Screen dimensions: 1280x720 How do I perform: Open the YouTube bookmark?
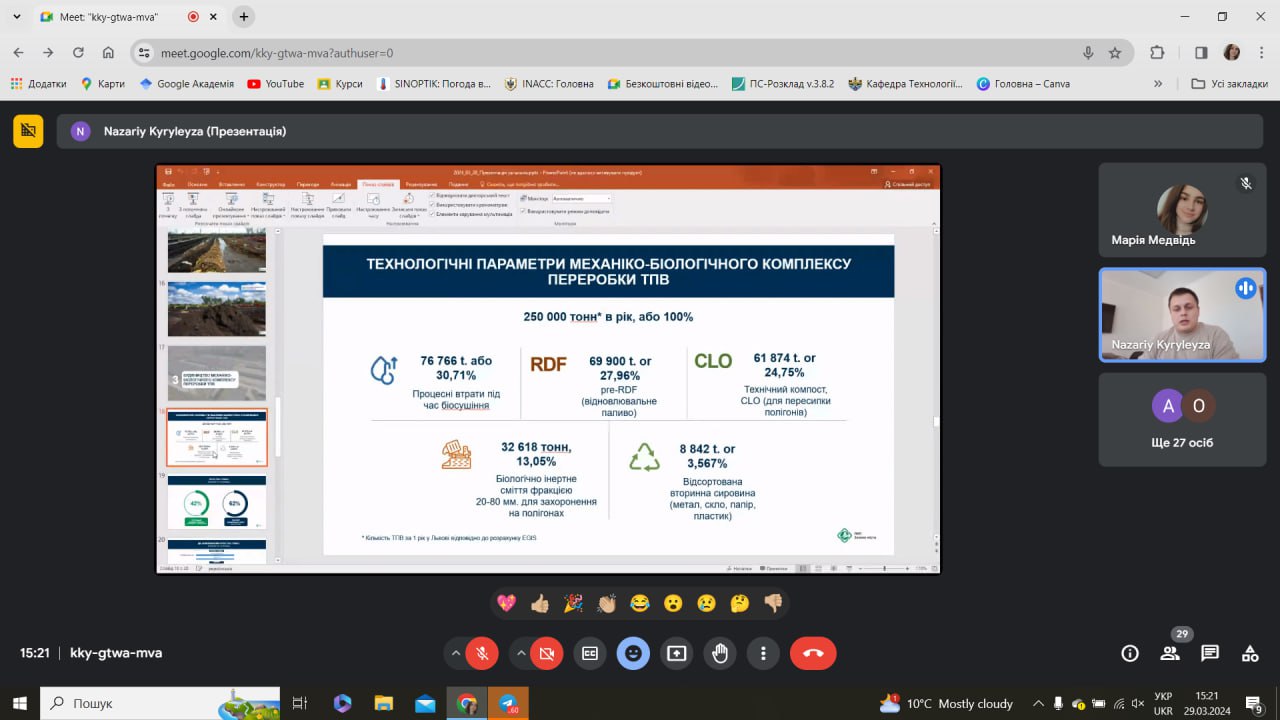(275, 84)
